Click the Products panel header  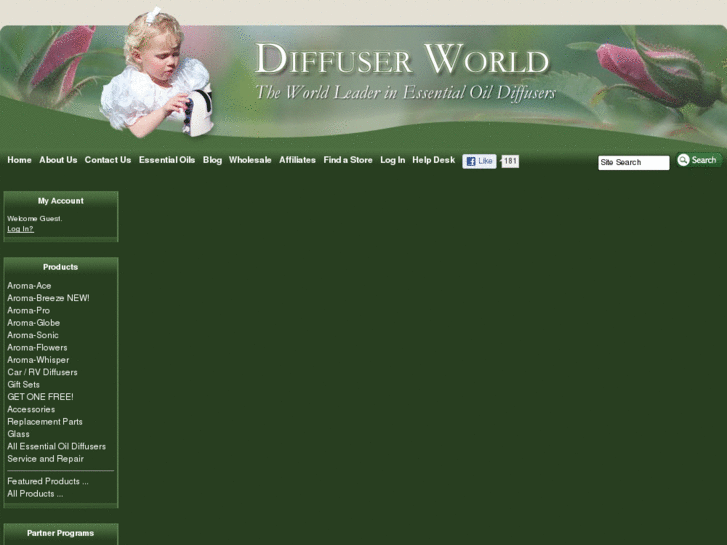(61, 267)
